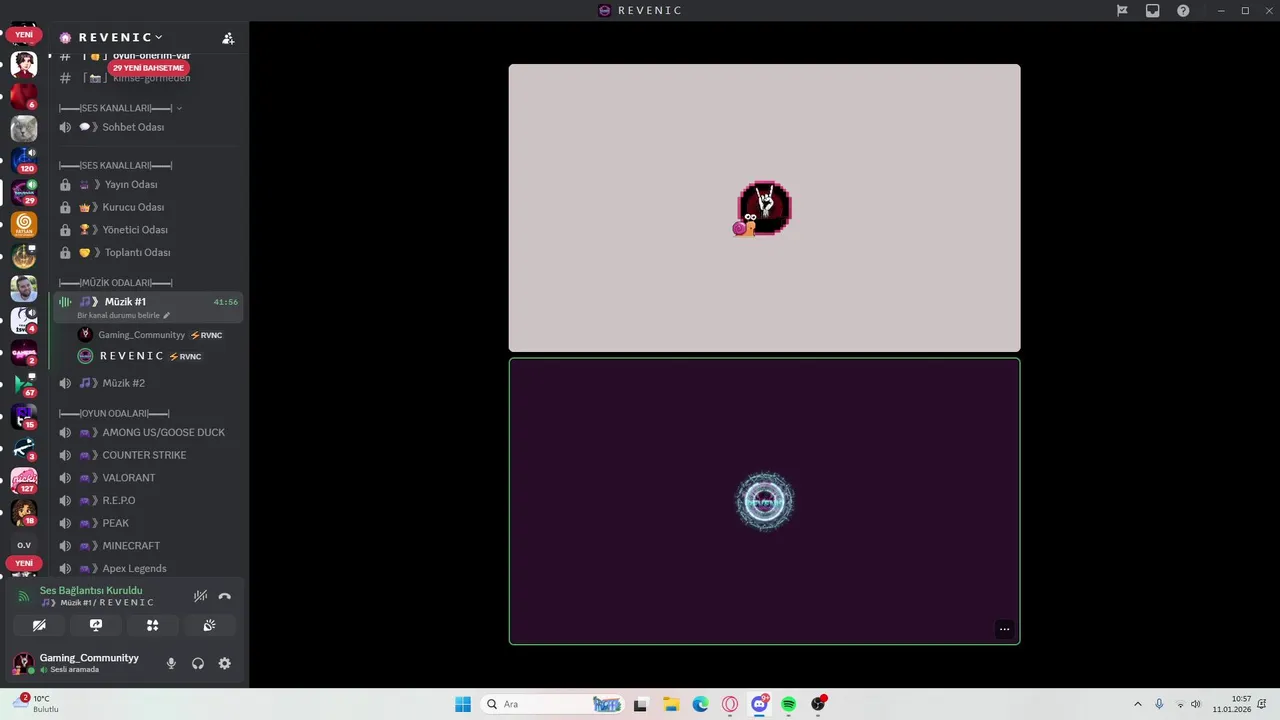Join the Apex Legends voice channel
The height and width of the screenshot is (720, 1280).
(147, 568)
